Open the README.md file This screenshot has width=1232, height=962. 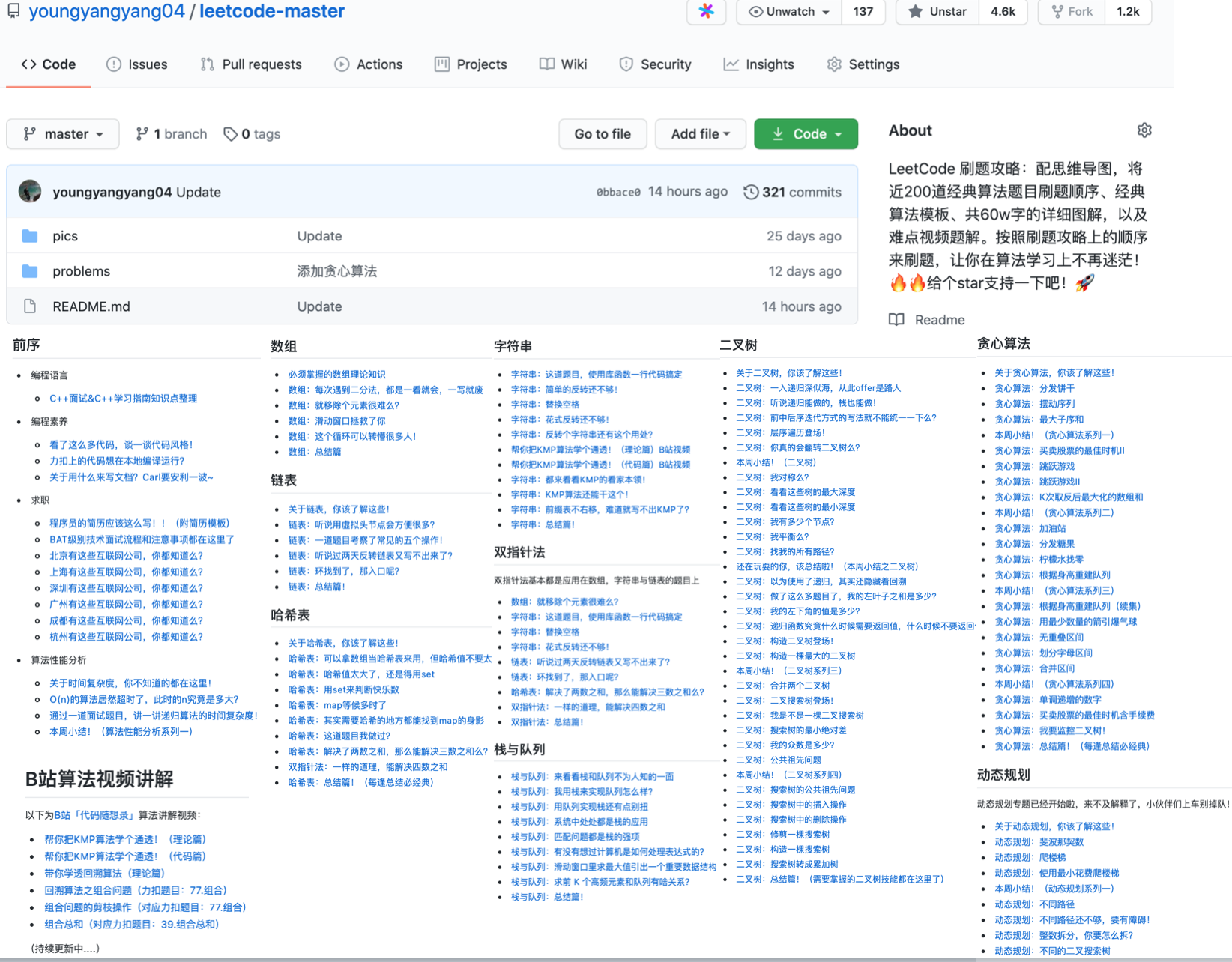tap(91, 306)
